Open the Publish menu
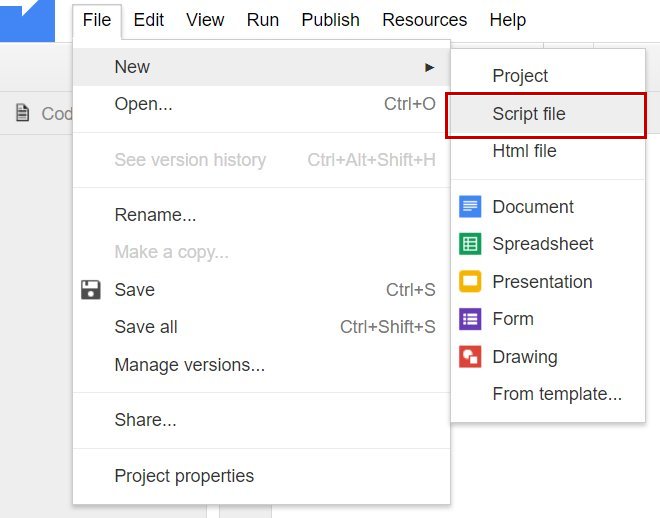This screenshot has width=660, height=518. (330, 20)
